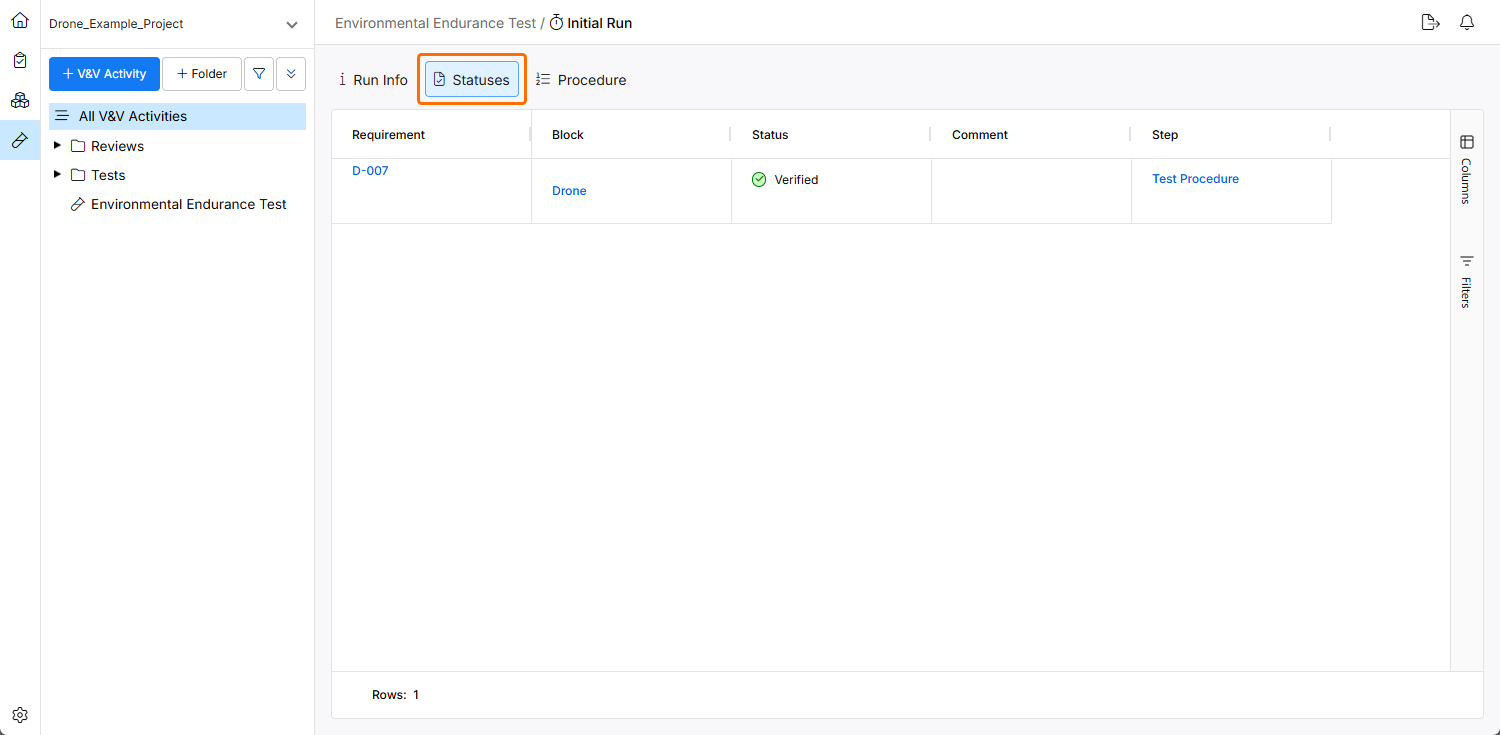Select Environmental Endurance Test in tree
This screenshot has width=1500, height=735.
coord(188,204)
